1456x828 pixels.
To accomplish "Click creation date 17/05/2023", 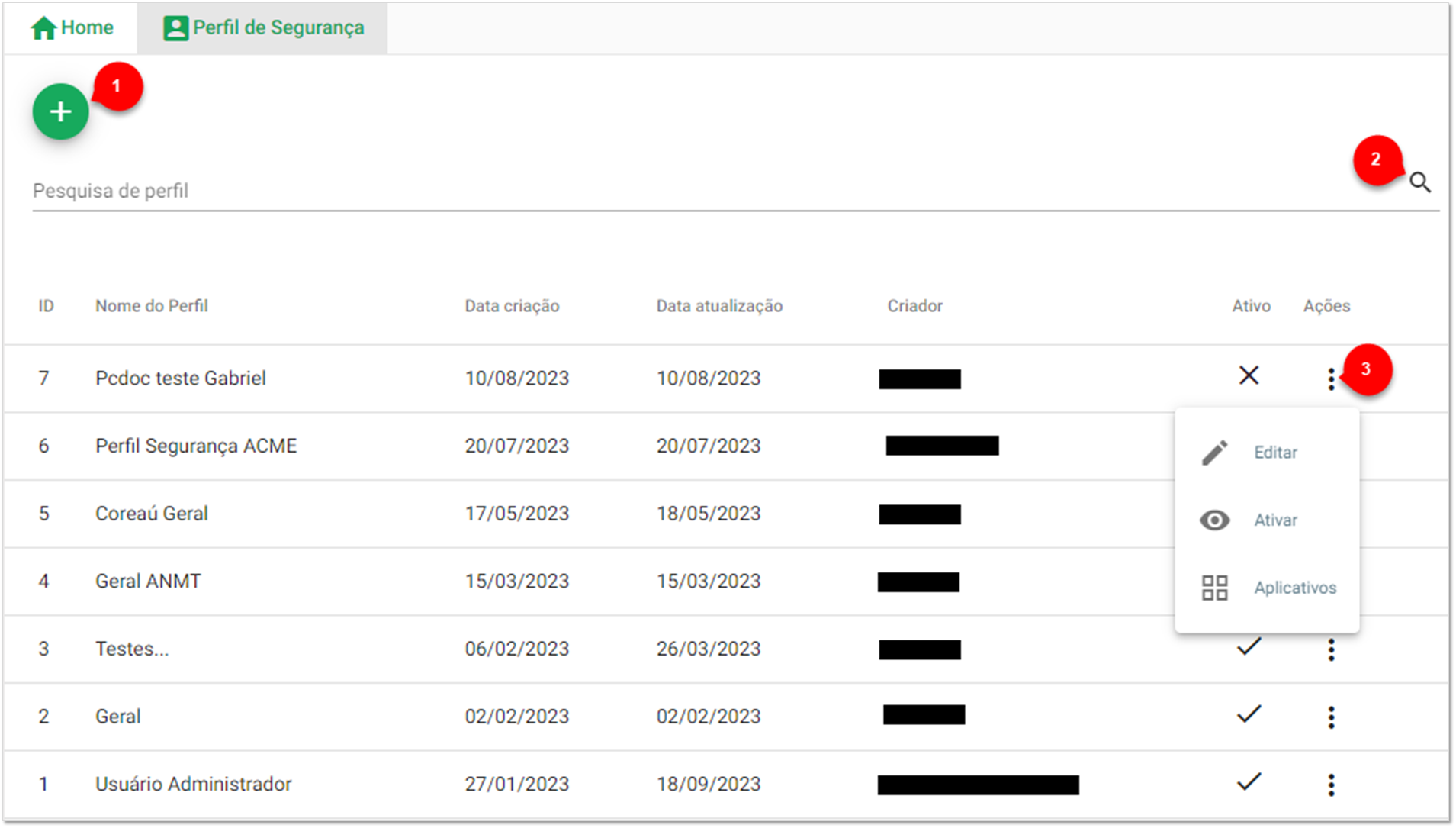I will pos(517,514).
